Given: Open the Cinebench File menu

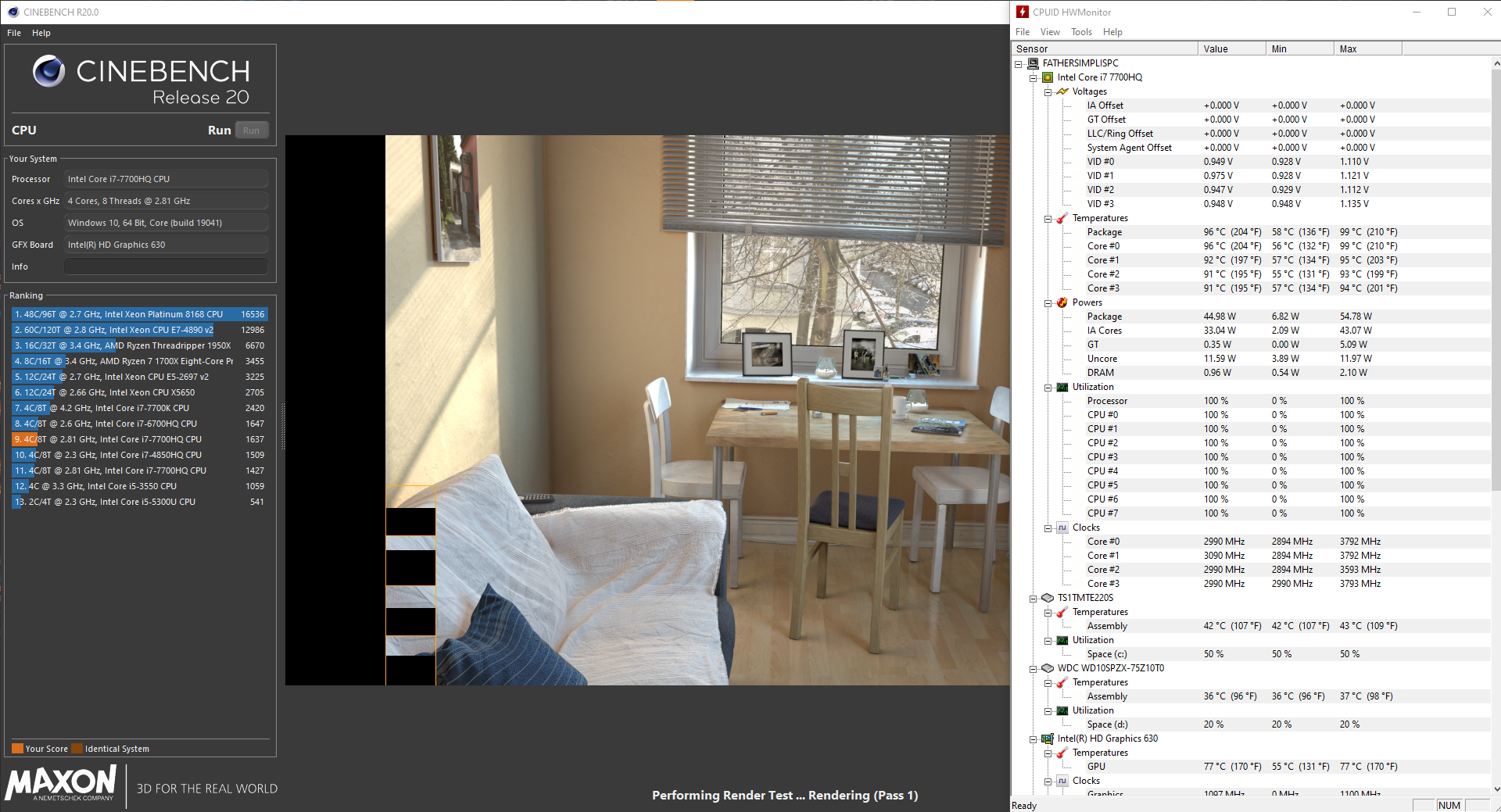Looking at the screenshot, I should point(14,33).
